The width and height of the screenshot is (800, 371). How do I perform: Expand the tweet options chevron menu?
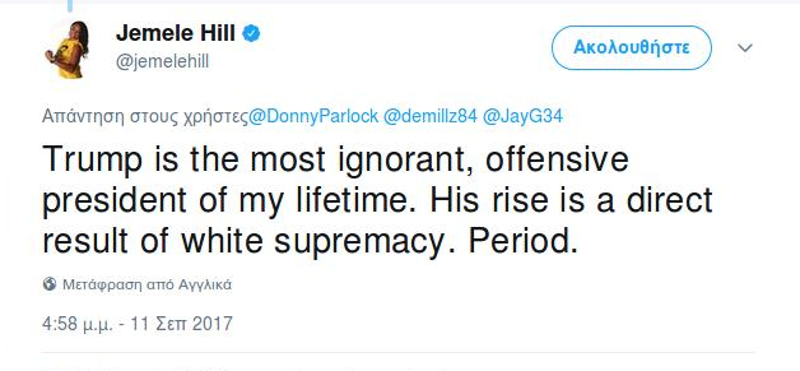pyautogui.click(x=745, y=48)
